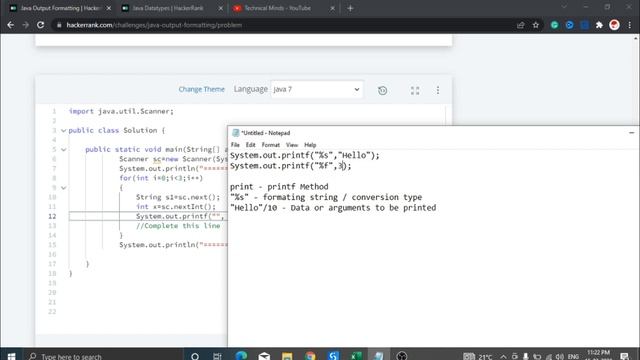Screen dimensions: 640x360
Task: Minimize the Notepad window
Action: [x=631, y=133]
